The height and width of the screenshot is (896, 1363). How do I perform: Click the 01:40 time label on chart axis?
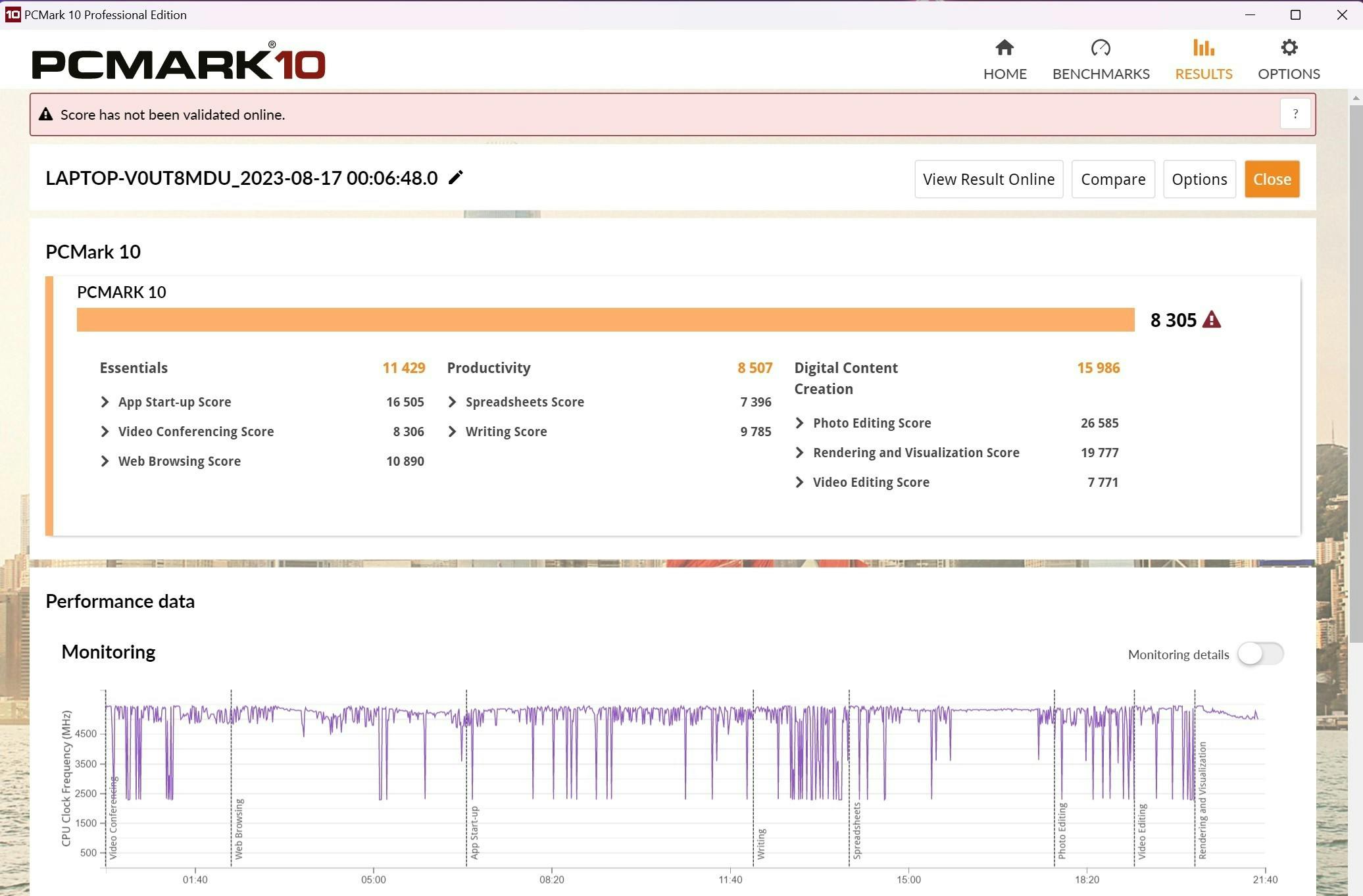pos(195,880)
